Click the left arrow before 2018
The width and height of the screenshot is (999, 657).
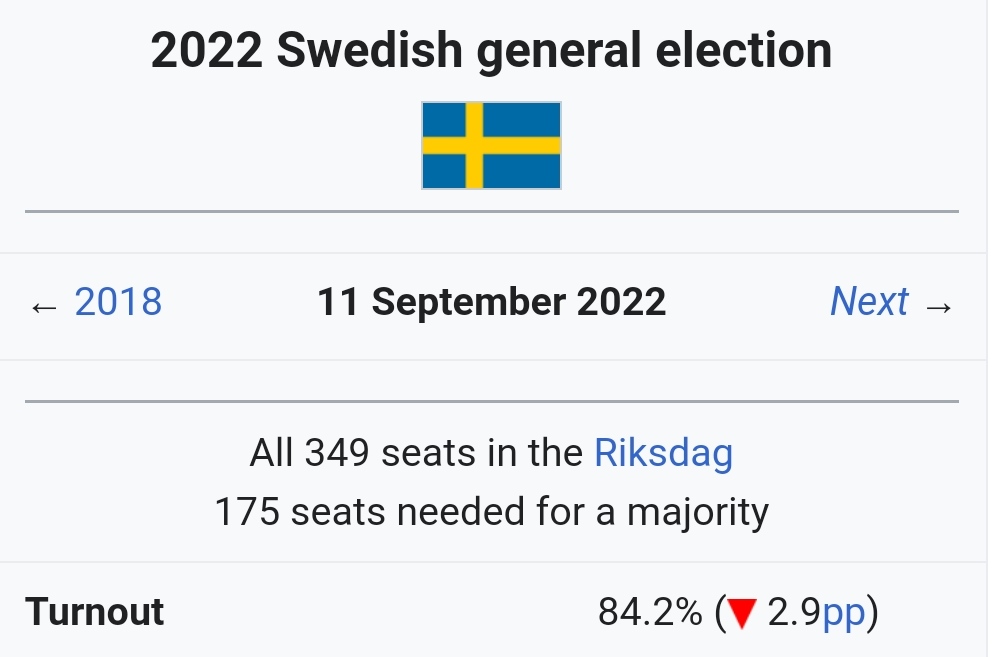click(x=44, y=305)
